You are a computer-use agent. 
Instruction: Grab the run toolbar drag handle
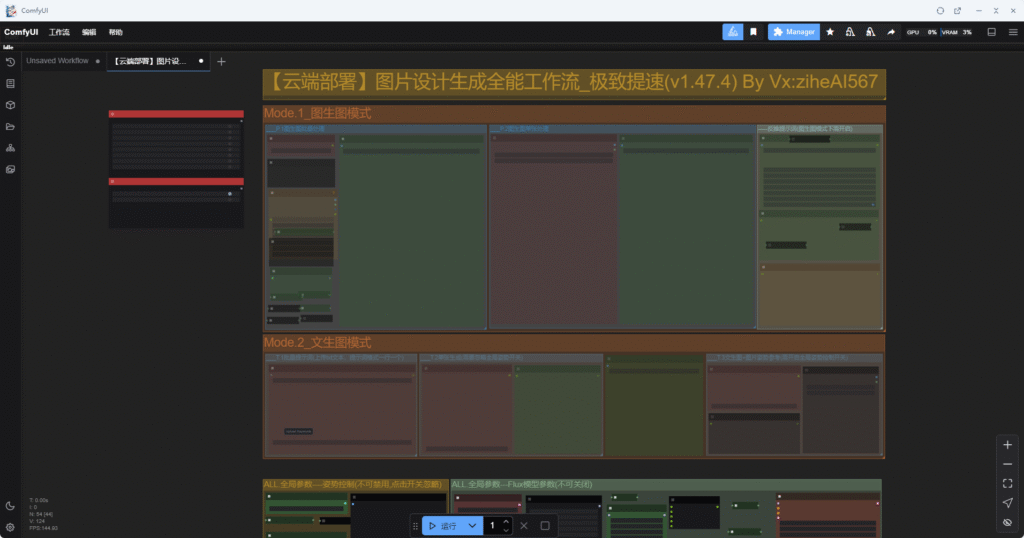415,526
